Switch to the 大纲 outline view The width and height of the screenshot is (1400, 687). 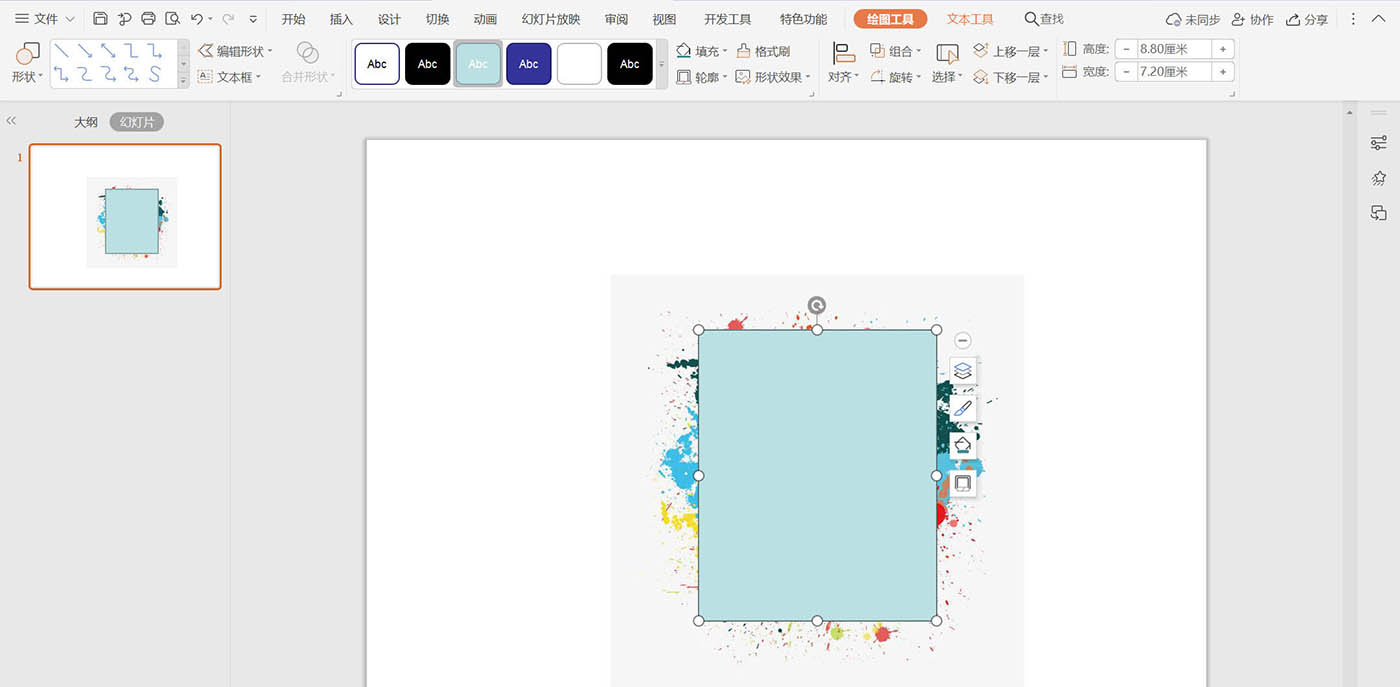click(x=86, y=122)
